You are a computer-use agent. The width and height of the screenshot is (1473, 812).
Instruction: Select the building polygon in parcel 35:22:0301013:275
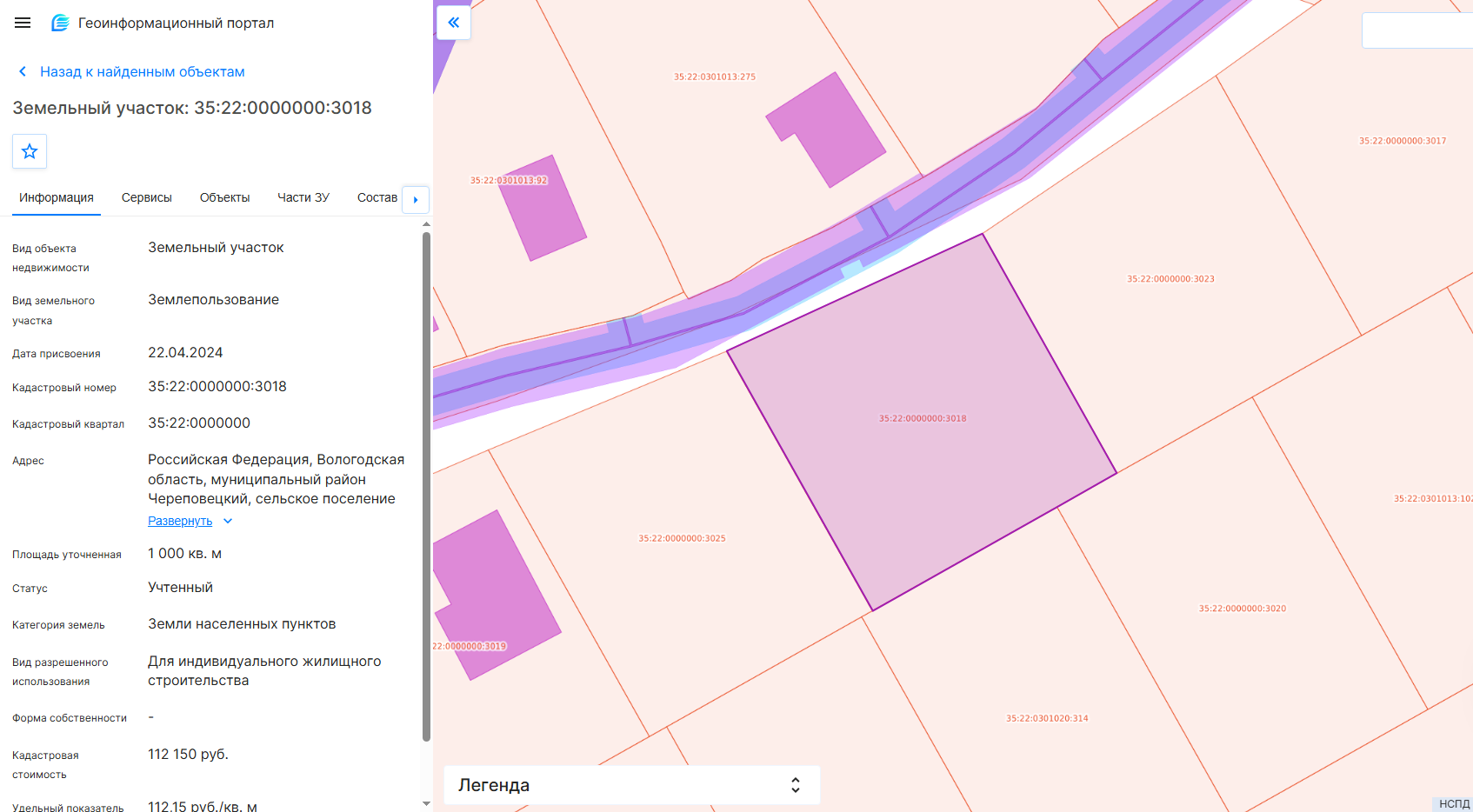(x=826, y=129)
